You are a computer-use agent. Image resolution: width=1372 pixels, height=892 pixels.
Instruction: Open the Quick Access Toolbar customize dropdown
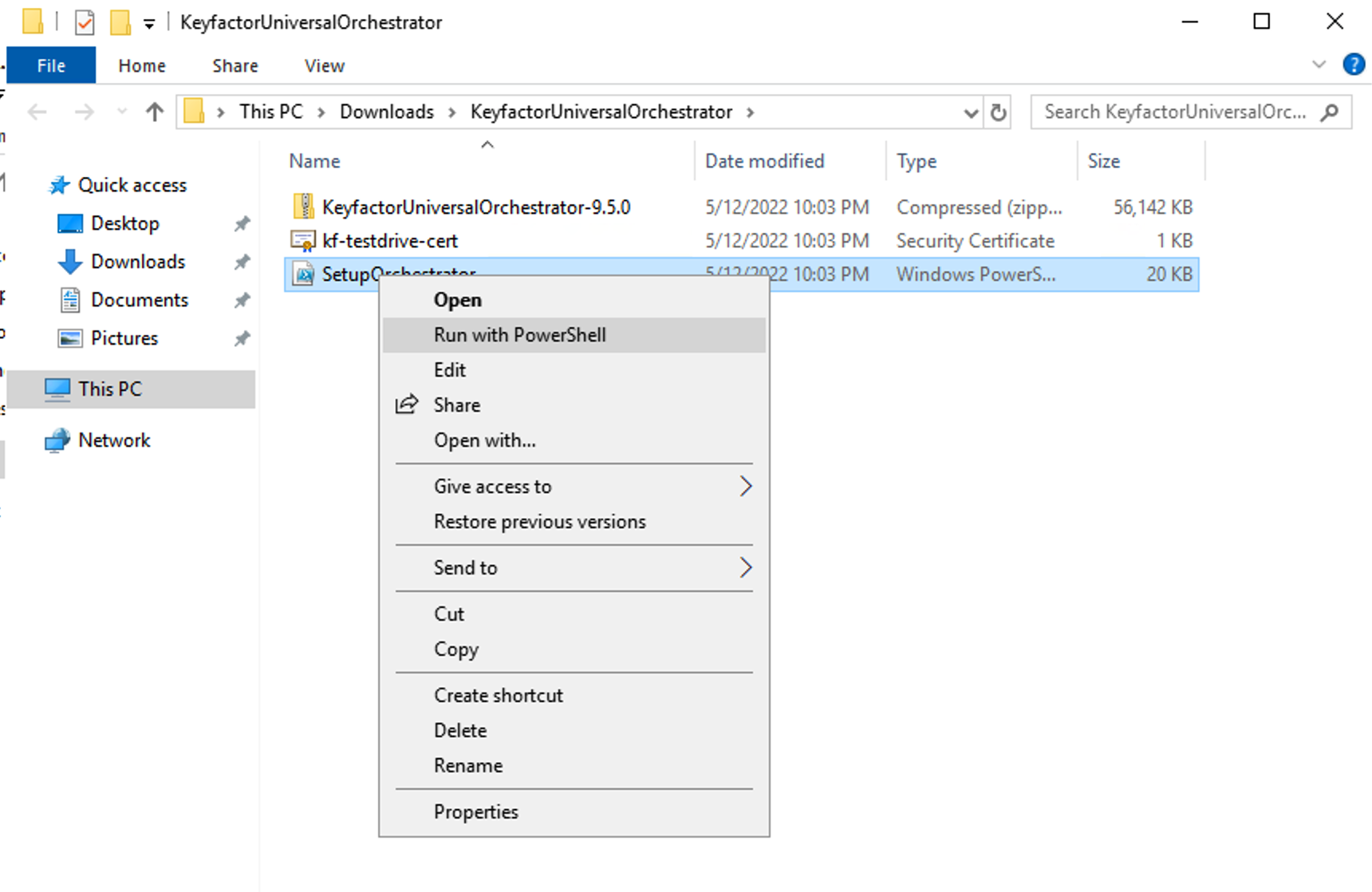[149, 24]
